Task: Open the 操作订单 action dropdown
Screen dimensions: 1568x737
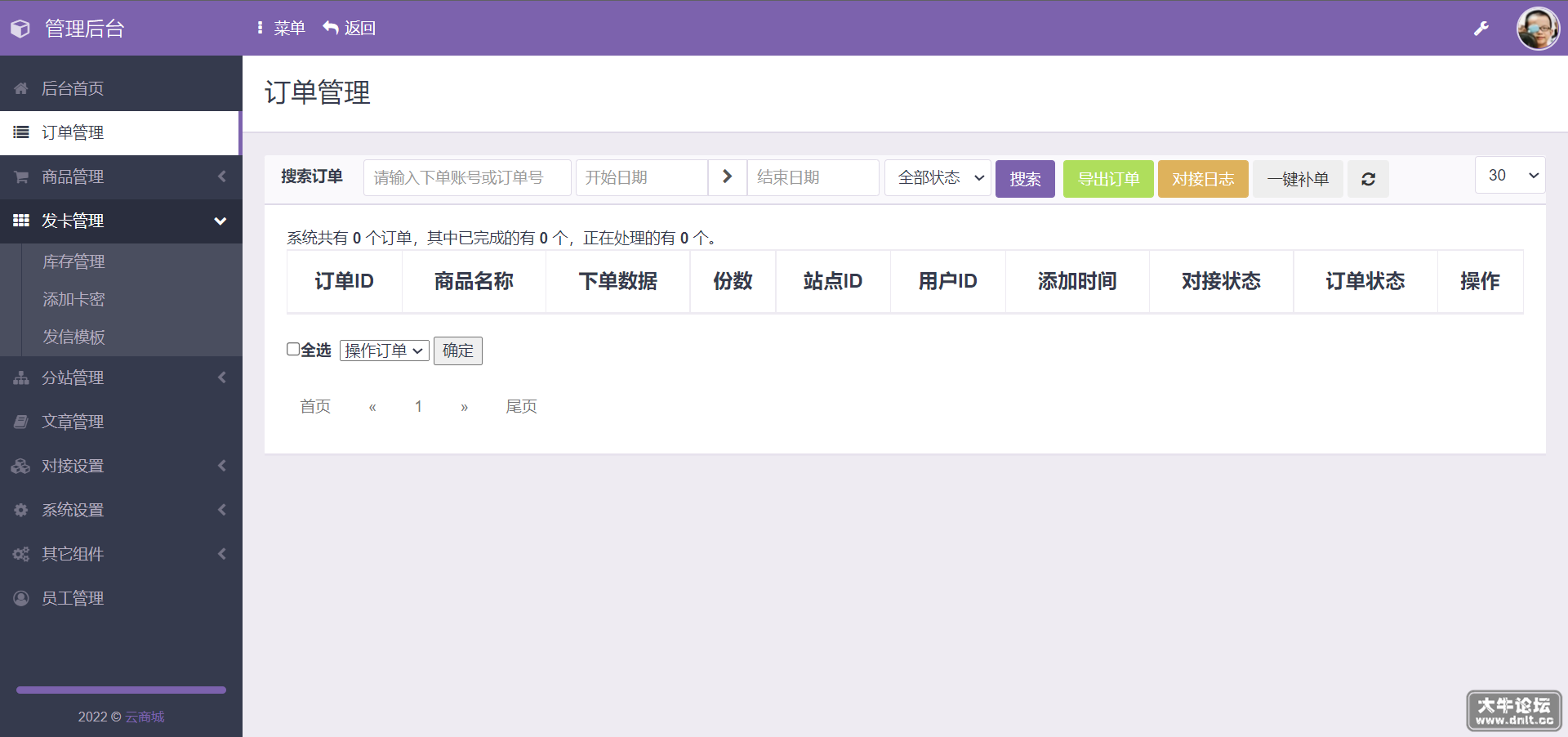Action: 385,351
